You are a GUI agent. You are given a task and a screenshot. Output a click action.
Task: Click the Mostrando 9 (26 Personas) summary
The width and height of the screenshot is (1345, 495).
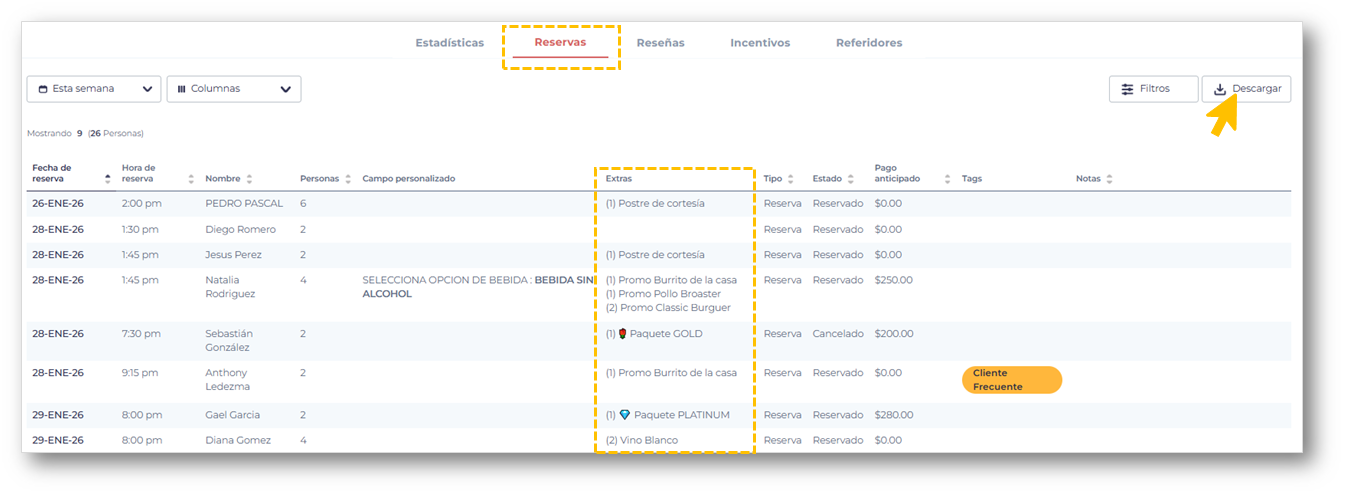(x=86, y=133)
